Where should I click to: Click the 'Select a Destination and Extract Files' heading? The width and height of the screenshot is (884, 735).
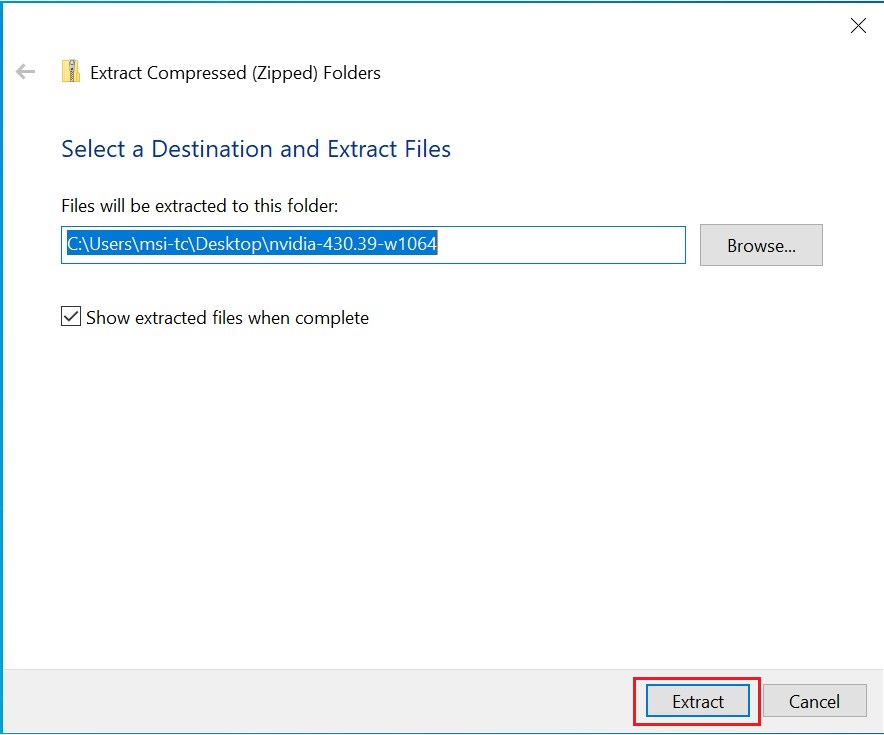tap(256, 149)
